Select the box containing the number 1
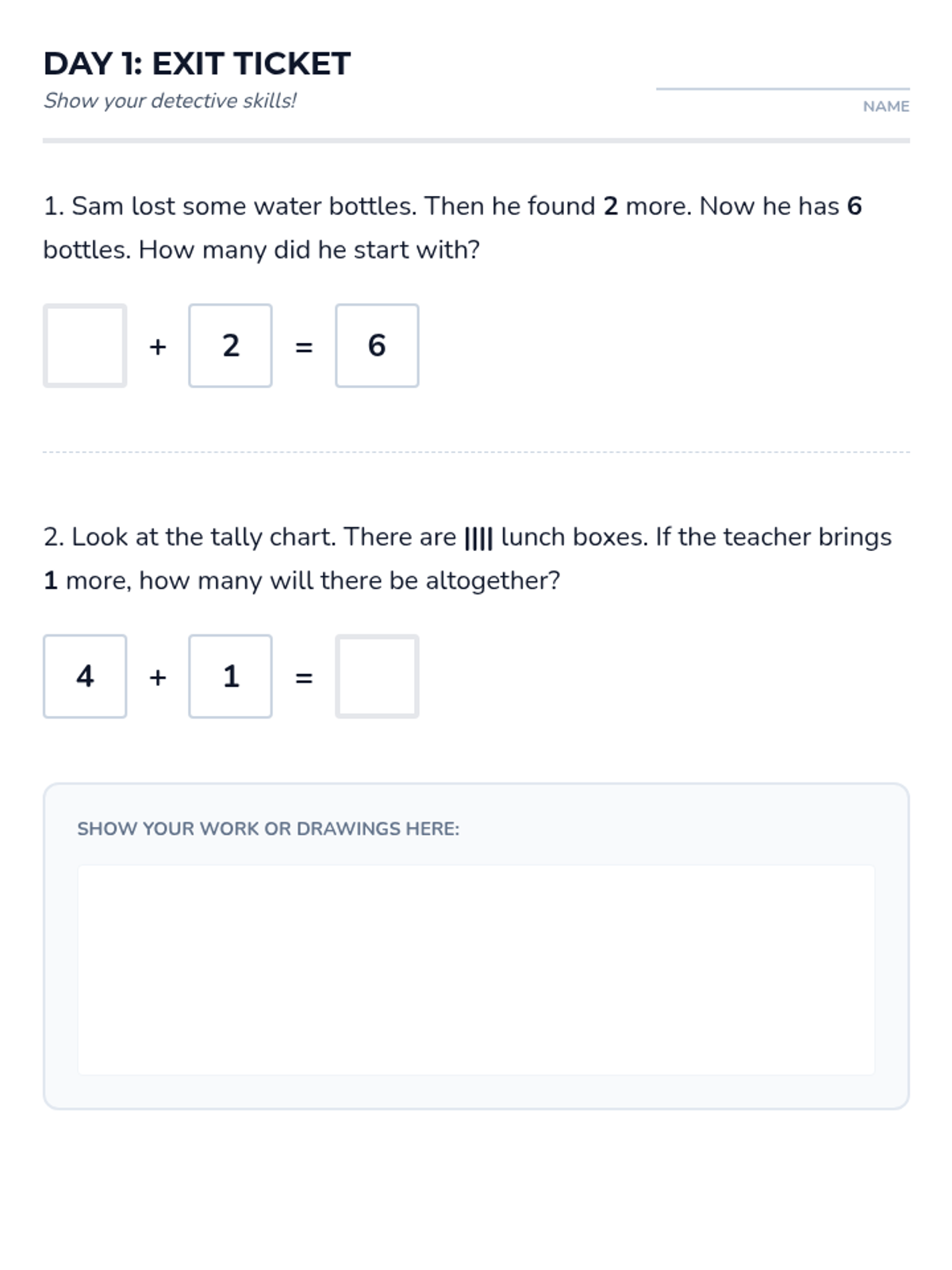 (x=230, y=676)
